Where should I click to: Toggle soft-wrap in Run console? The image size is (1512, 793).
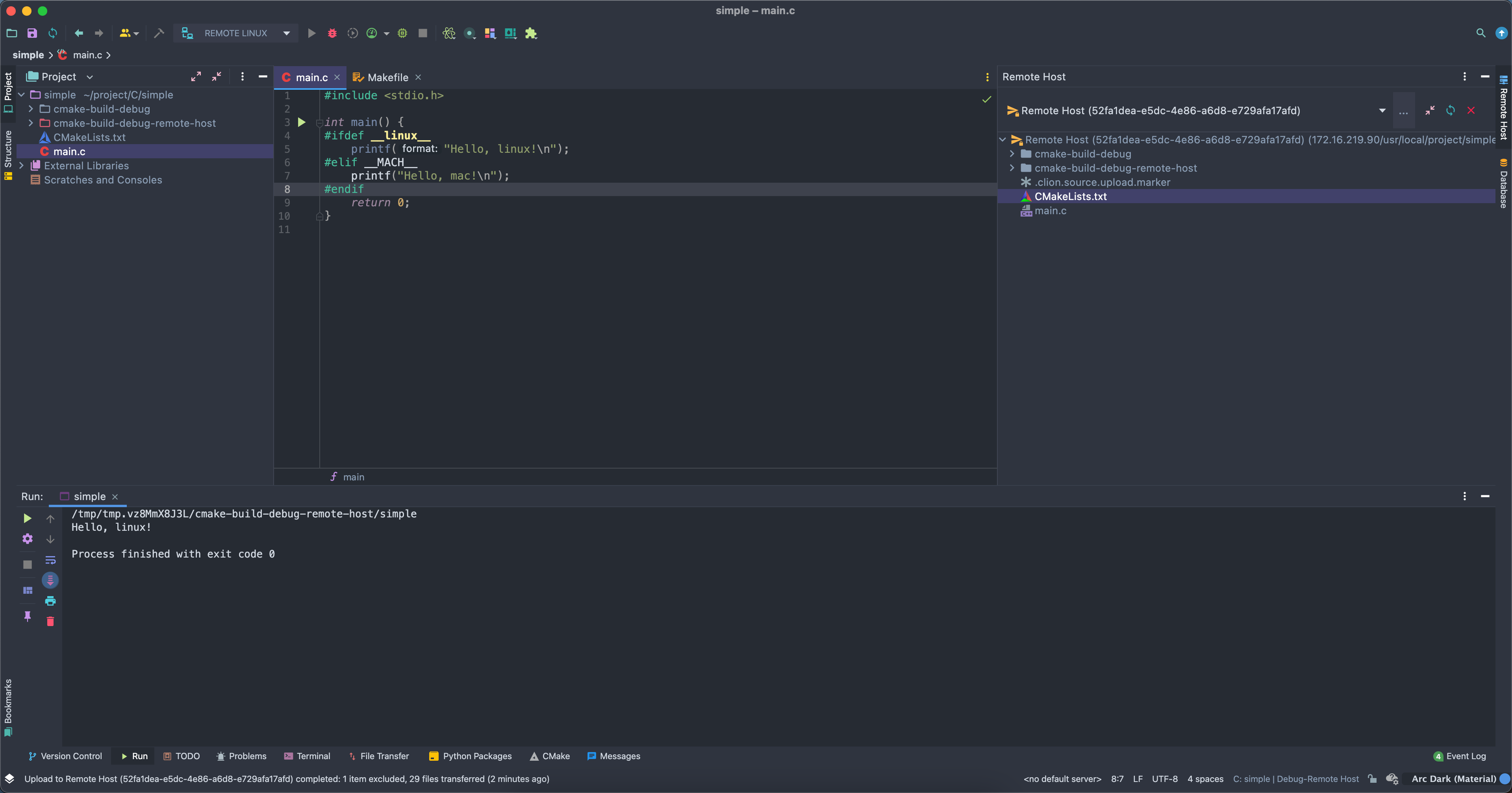(x=50, y=560)
